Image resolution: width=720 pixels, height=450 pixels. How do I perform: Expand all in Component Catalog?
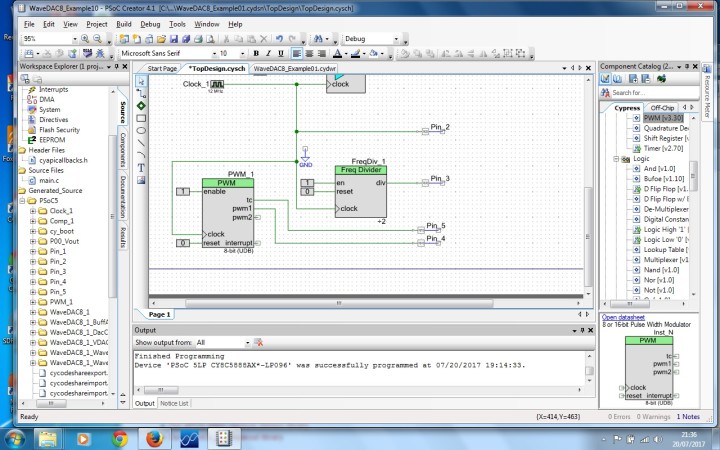point(633,79)
